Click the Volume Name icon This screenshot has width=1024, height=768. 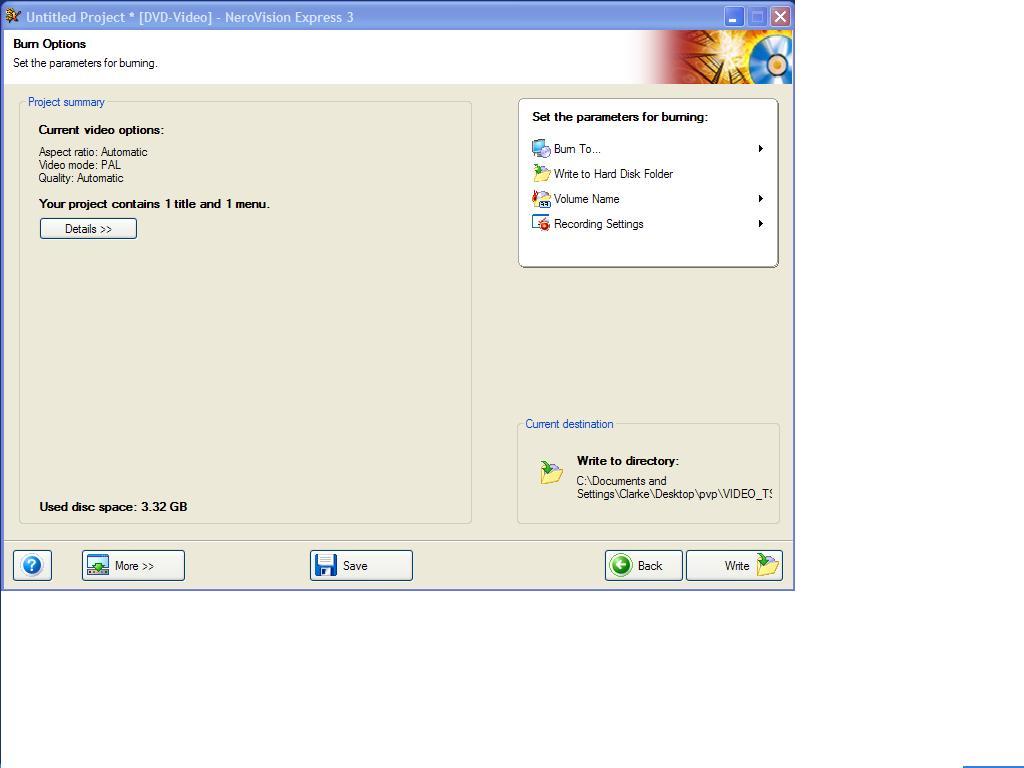(x=541, y=199)
